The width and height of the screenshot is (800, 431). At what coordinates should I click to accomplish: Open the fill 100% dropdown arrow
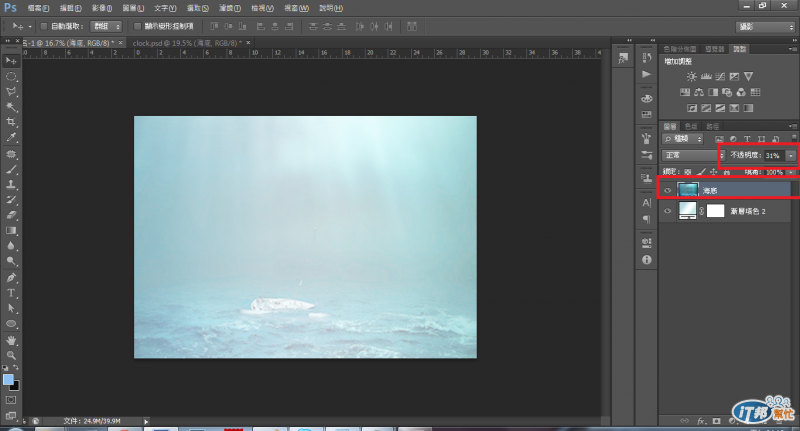tap(791, 172)
